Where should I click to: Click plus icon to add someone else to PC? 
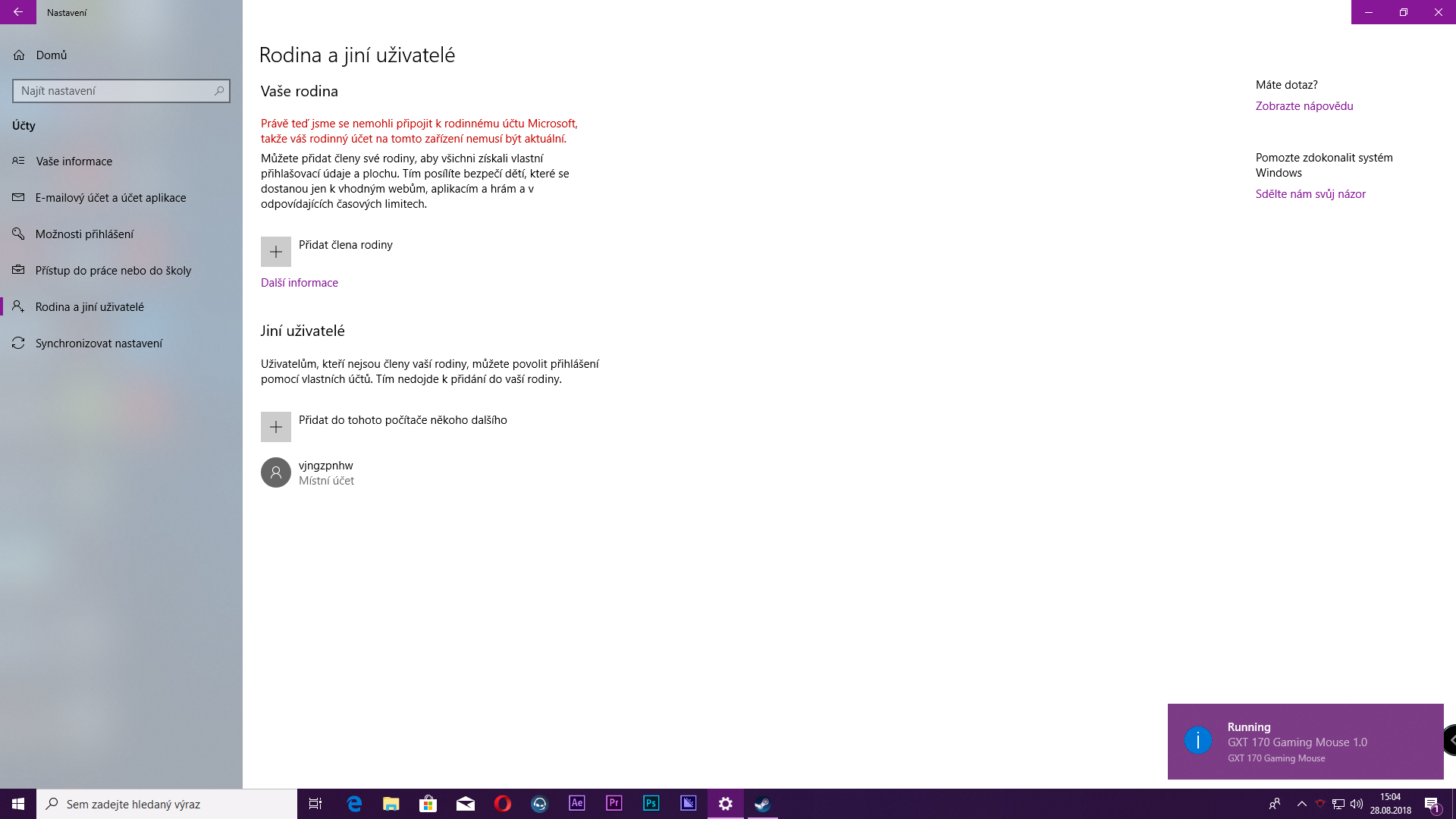coord(276,427)
